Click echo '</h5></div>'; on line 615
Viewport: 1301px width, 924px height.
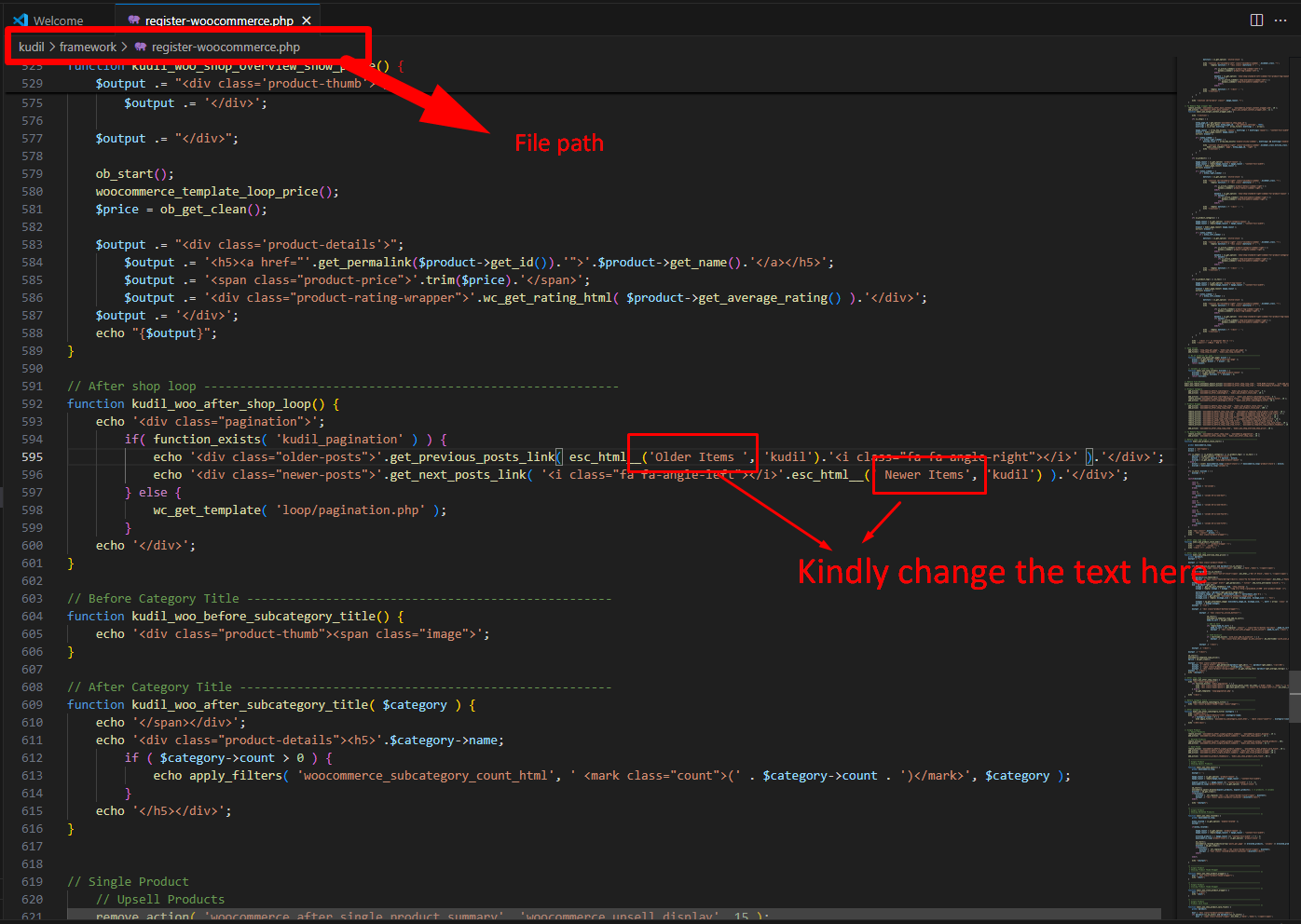pos(163,811)
